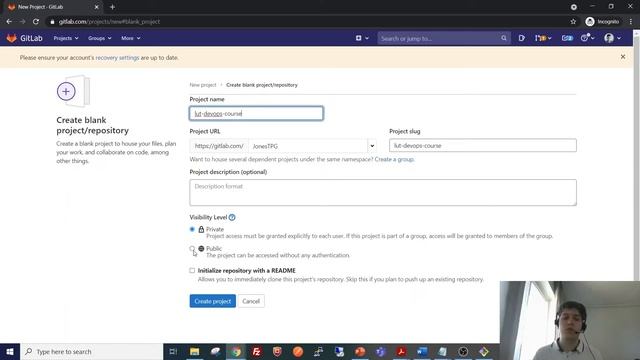This screenshot has width=640, height=360.
Task: Open a new browser tab
Action: pyautogui.click(x=112, y=7)
